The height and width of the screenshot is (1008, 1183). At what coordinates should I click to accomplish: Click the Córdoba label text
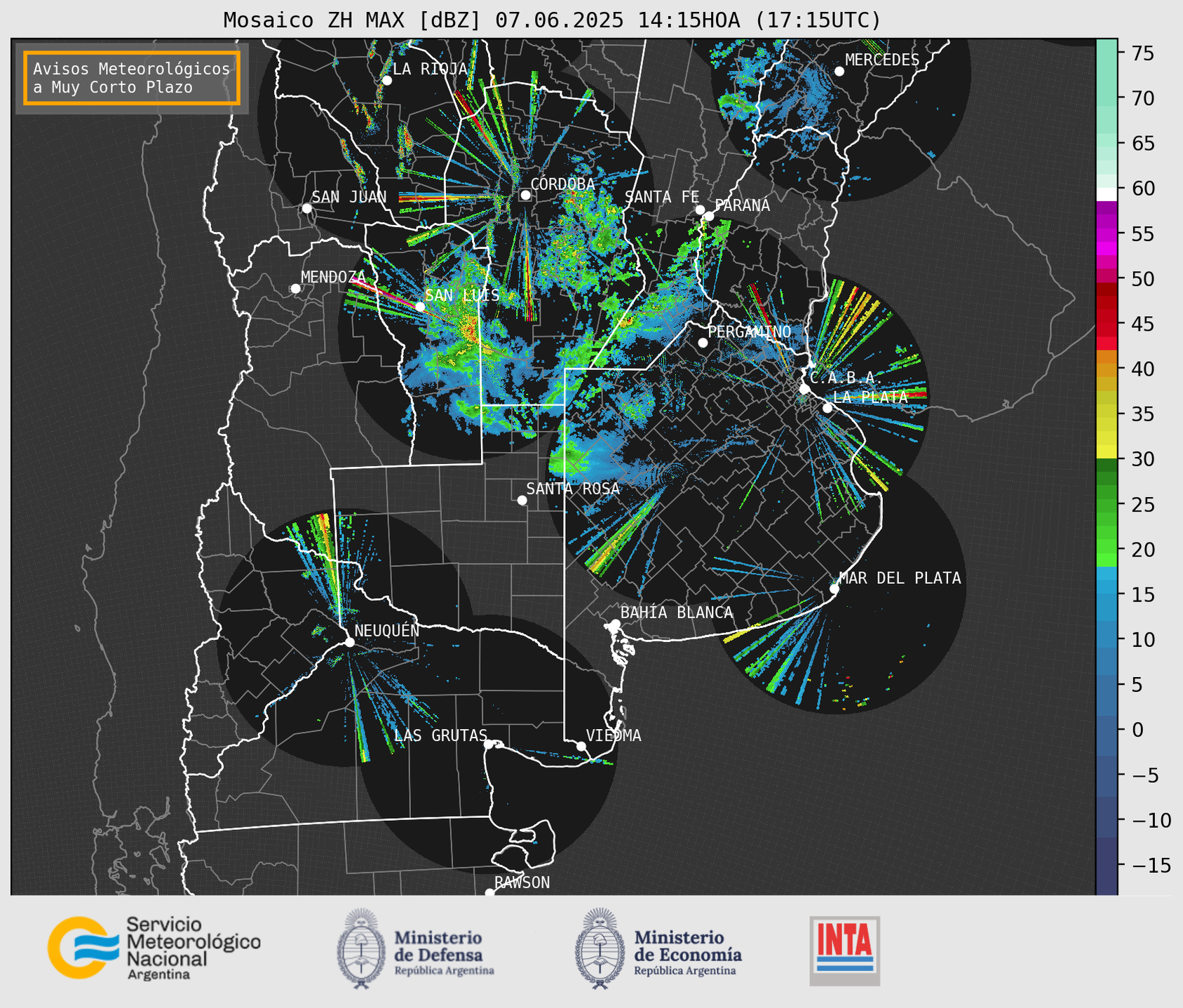pyautogui.click(x=562, y=184)
